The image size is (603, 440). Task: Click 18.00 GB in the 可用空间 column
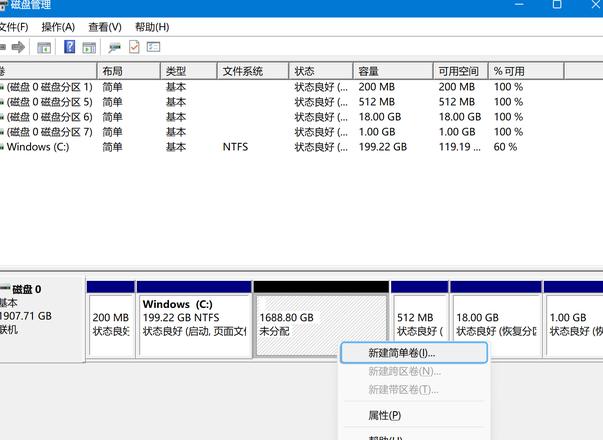(x=460, y=117)
